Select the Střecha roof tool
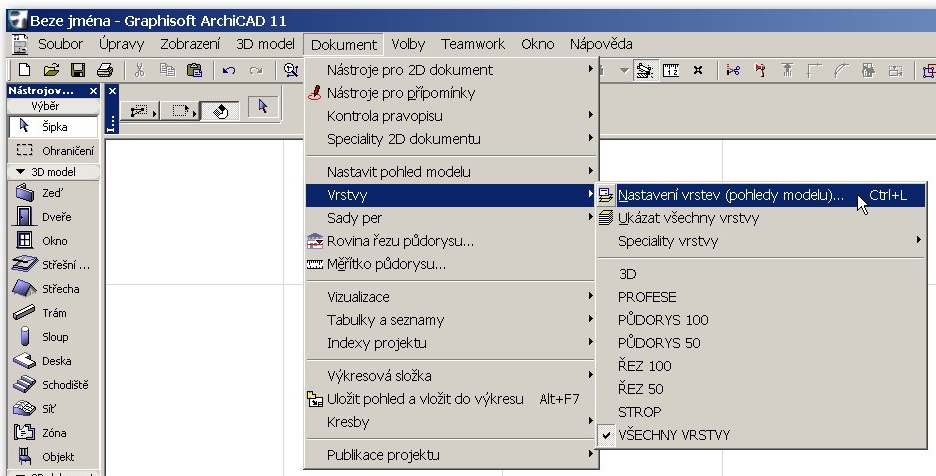The height and width of the screenshot is (476, 936). 53,288
